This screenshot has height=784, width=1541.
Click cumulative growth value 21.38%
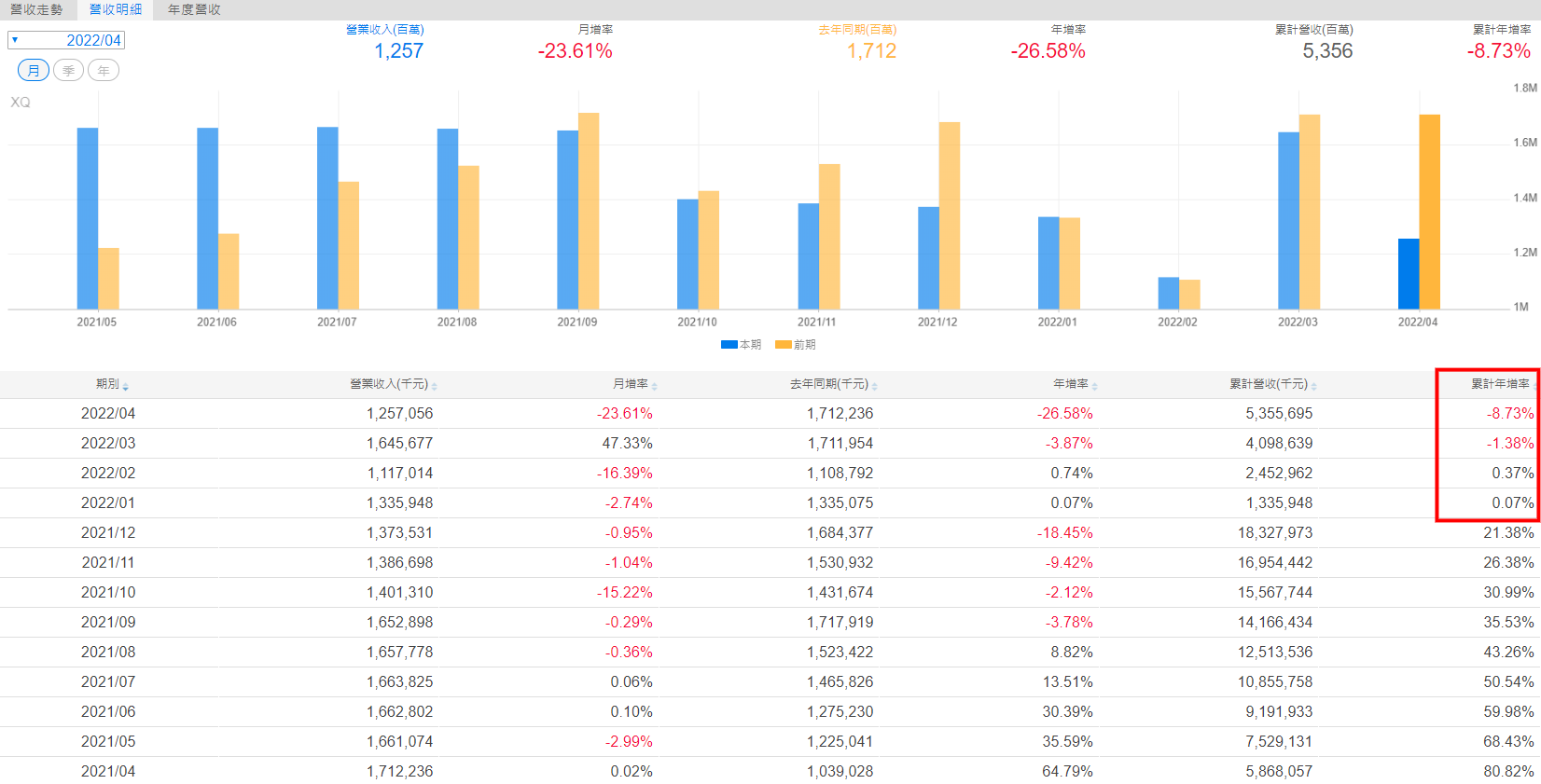coord(1508,532)
